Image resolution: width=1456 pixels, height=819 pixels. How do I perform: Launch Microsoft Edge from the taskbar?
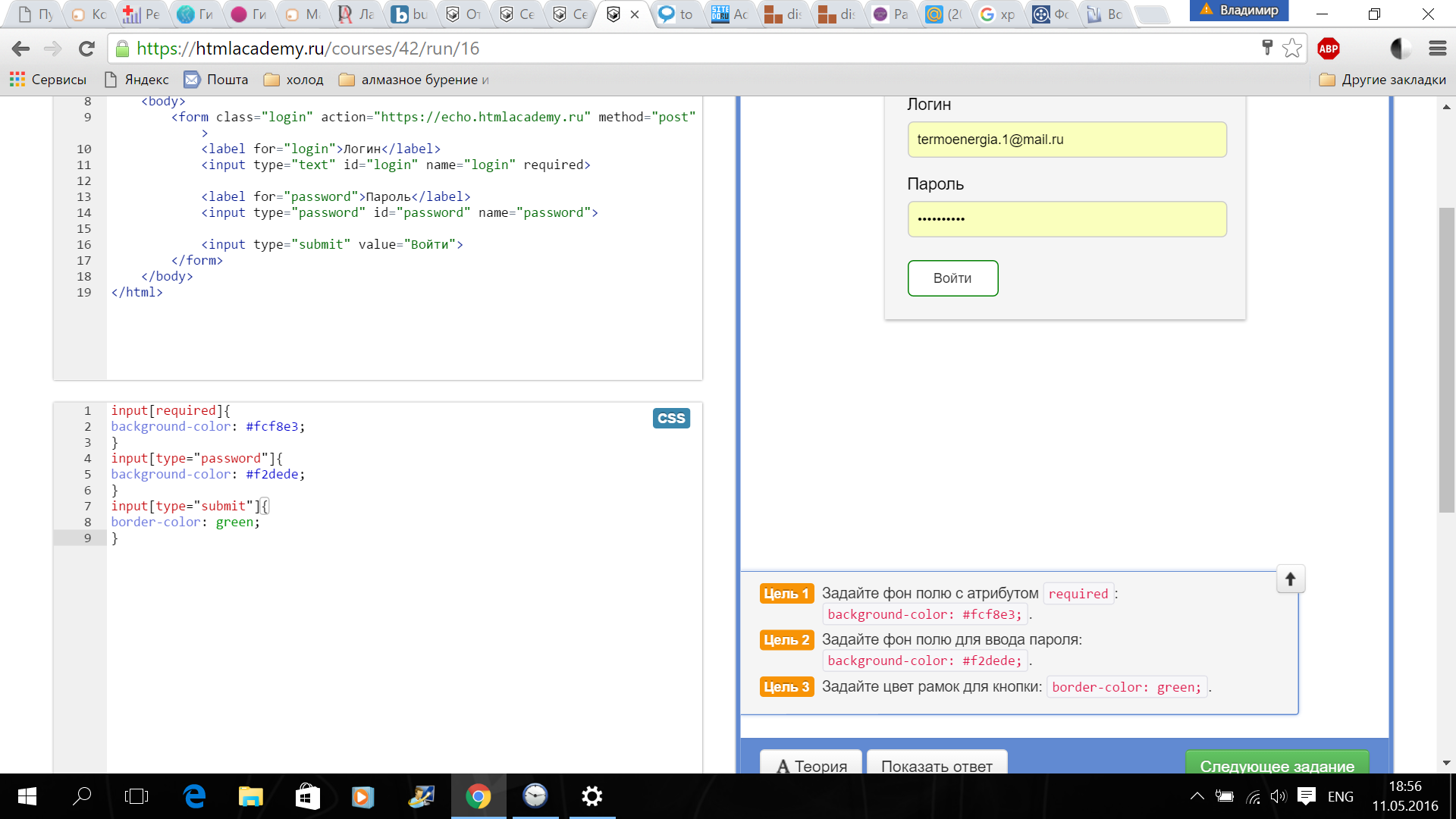(194, 796)
